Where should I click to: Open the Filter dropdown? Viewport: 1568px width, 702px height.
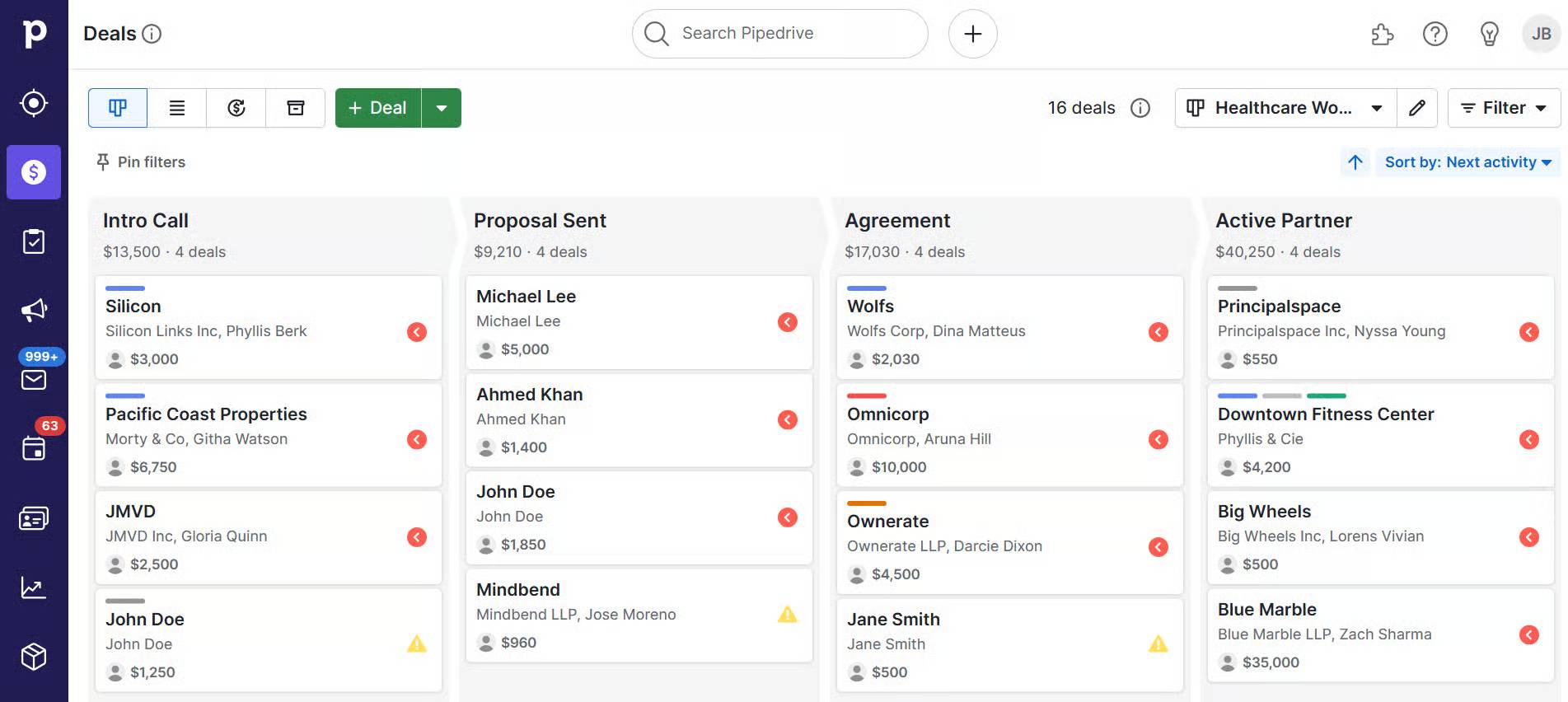point(1504,108)
